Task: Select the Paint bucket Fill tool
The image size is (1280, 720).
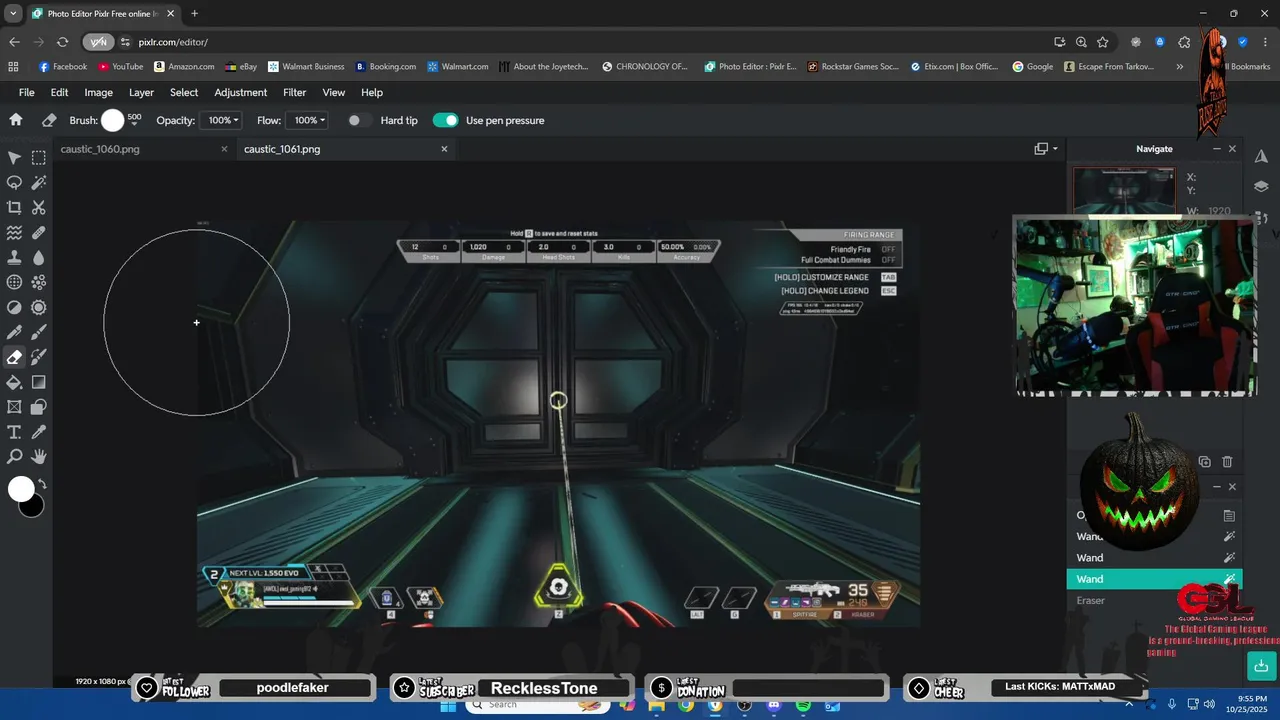Action: 14,382
